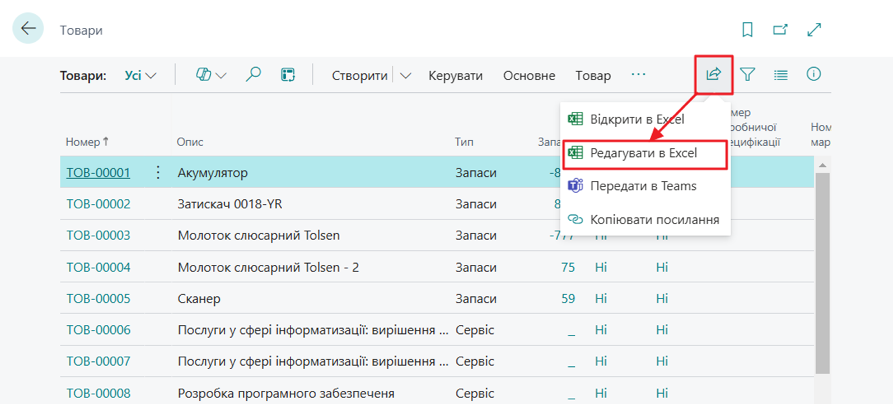The height and width of the screenshot is (404, 893).
Task: Click the vertical scrollbar of the list
Action: (x=823, y=280)
